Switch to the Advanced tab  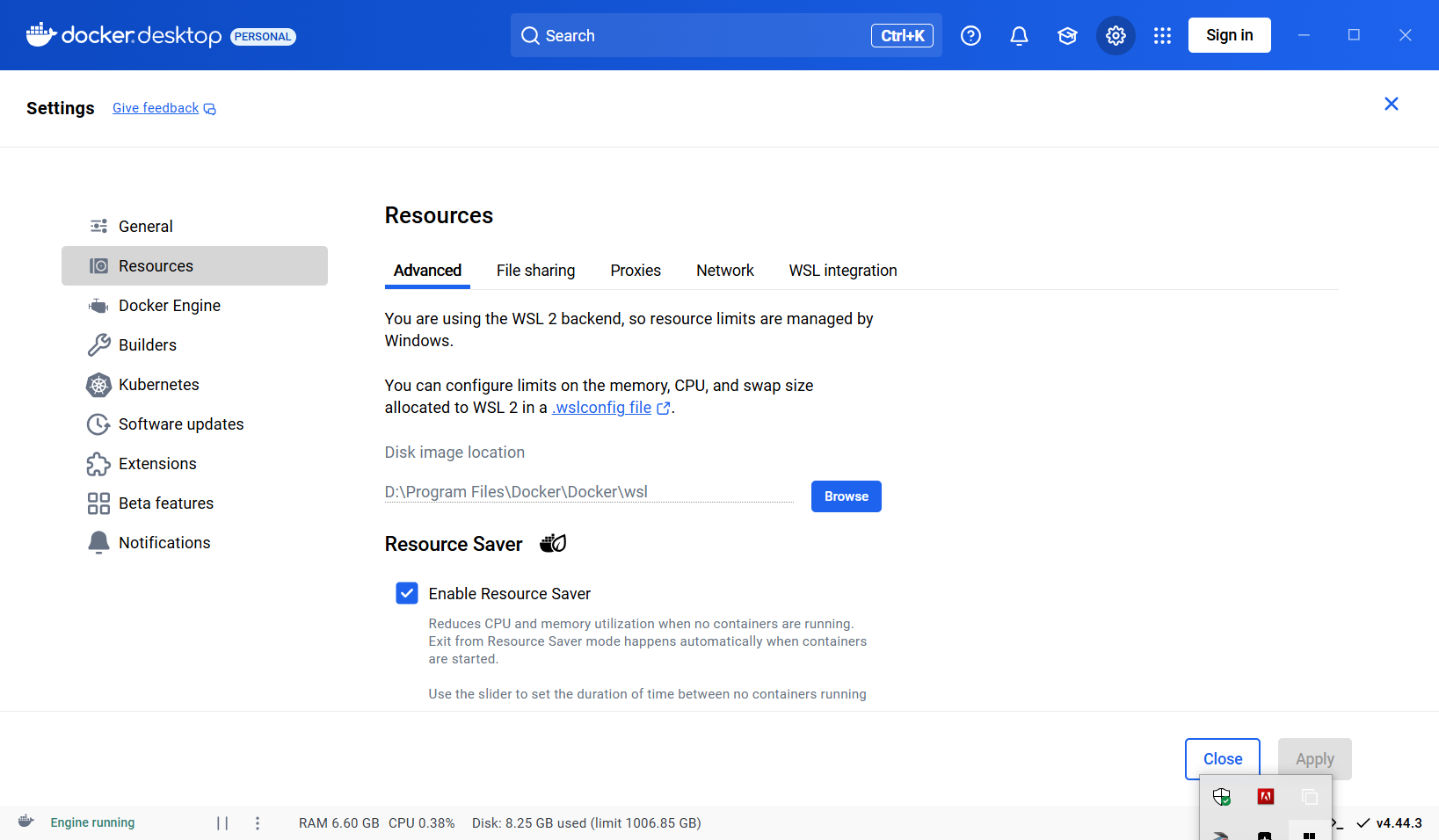pos(427,271)
